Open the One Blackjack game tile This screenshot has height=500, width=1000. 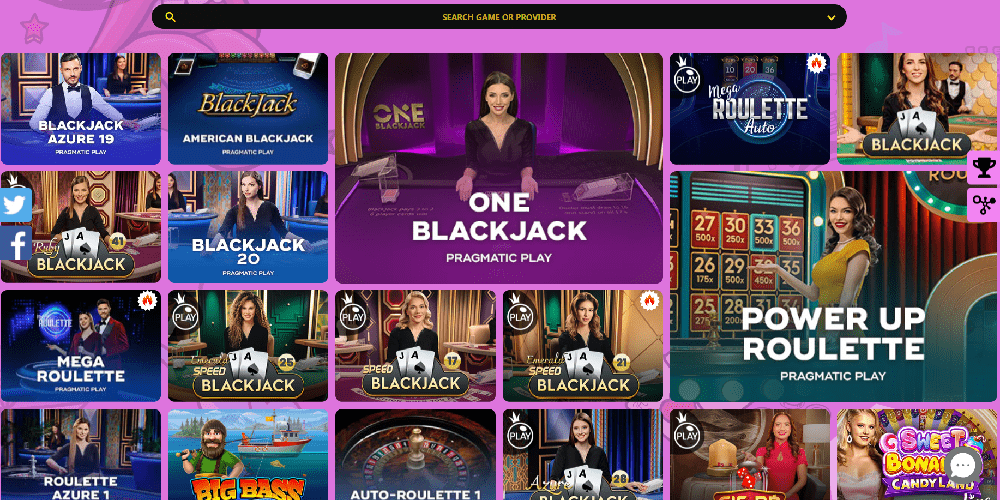coord(499,168)
